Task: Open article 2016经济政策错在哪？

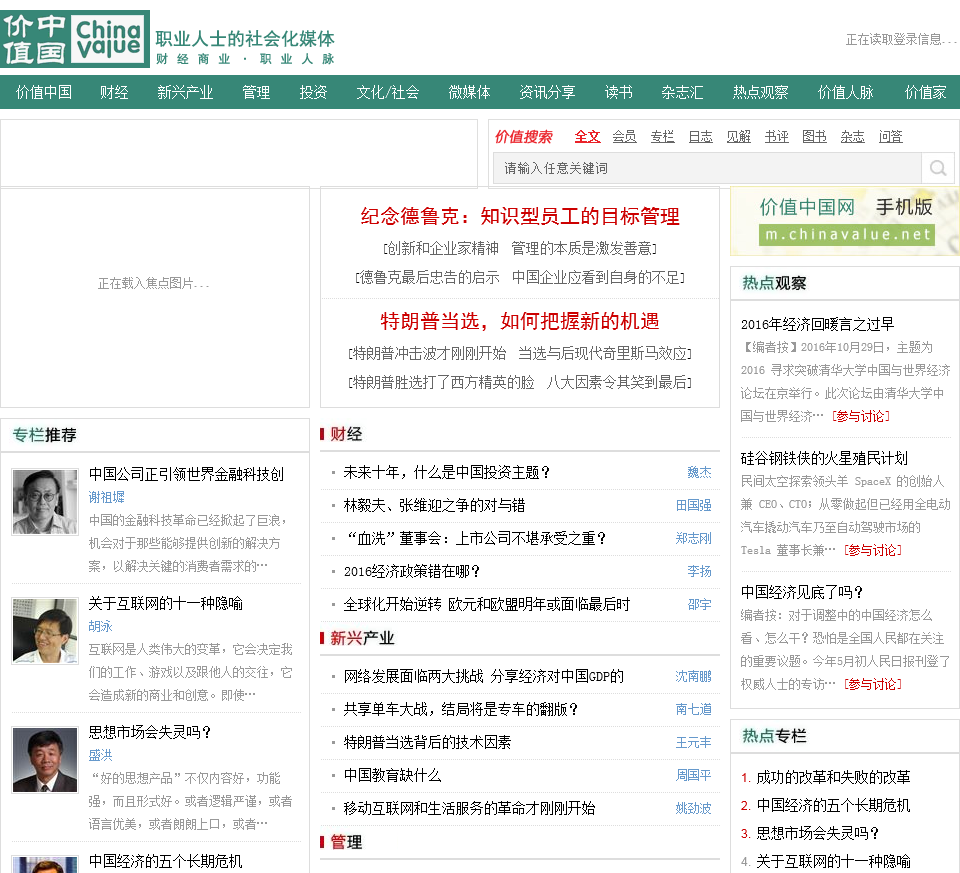Action: pos(411,571)
